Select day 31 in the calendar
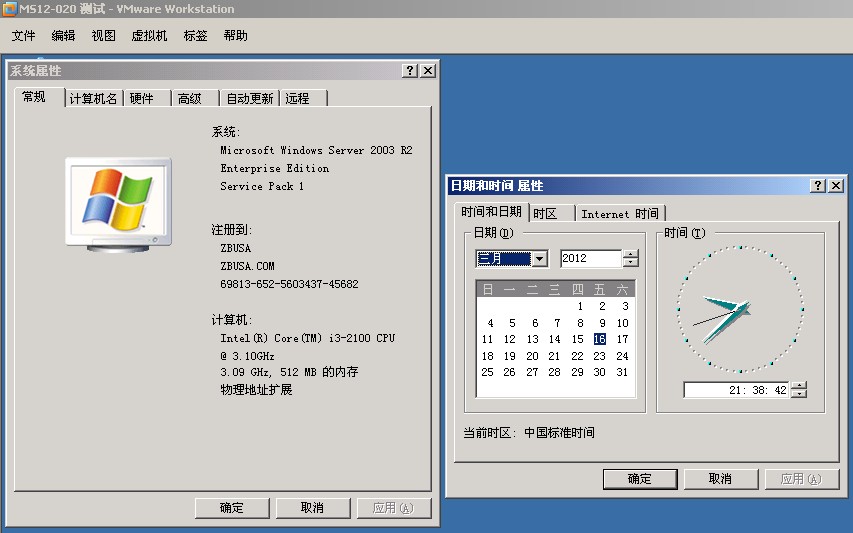This screenshot has height=533, width=853. (x=622, y=373)
